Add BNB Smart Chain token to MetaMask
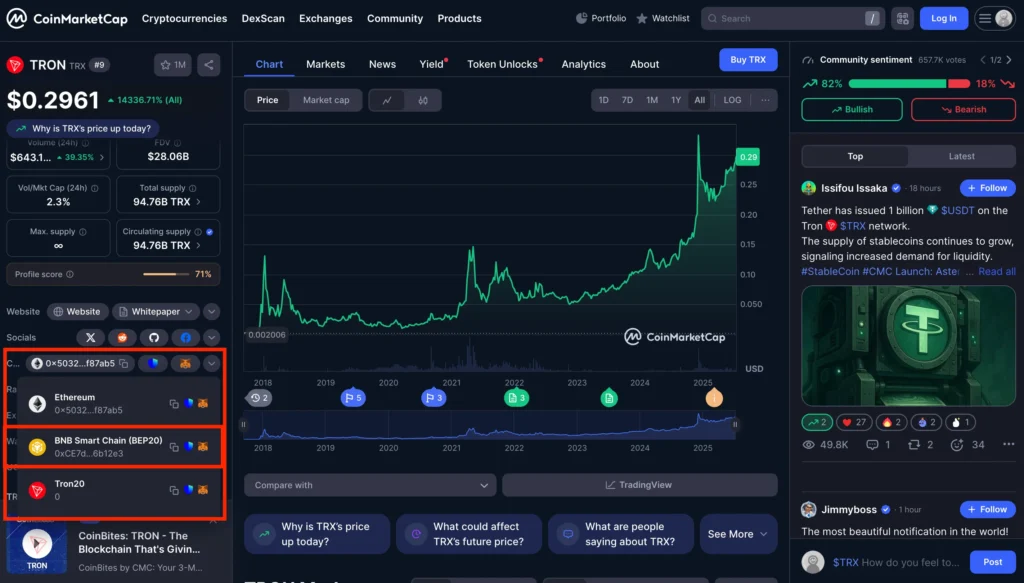 pyautogui.click(x=203, y=447)
